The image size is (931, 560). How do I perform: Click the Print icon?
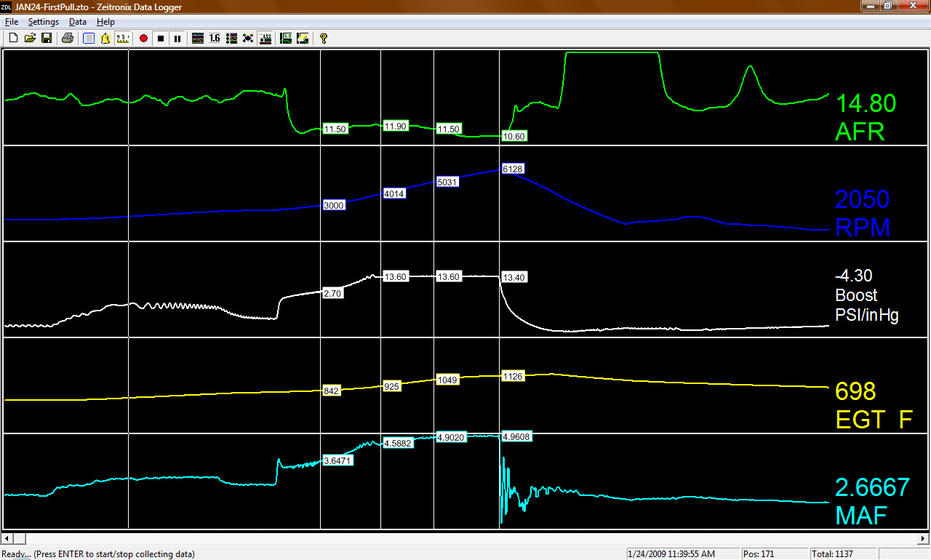[x=67, y=39]
